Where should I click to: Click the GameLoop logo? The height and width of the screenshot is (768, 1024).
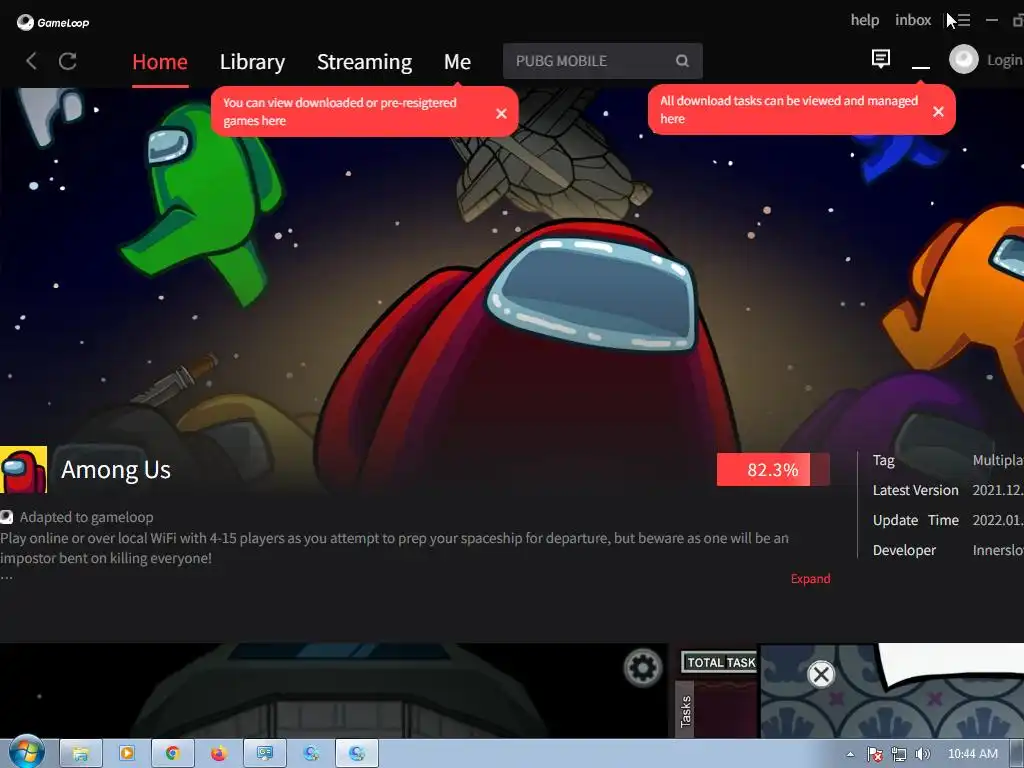(x=53, y=23)
